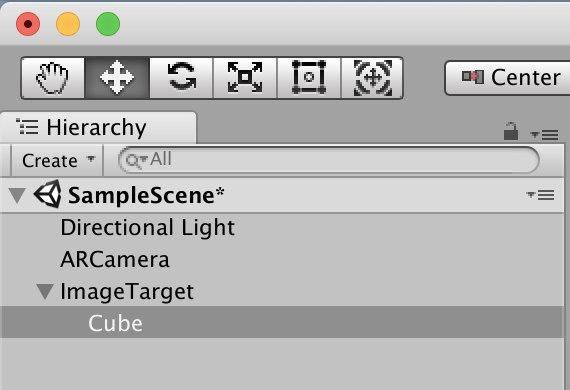Toggle the Hierarchy panel lock
Image resolution: width=570 pixels, height=390 pixels.
[511, 131]
